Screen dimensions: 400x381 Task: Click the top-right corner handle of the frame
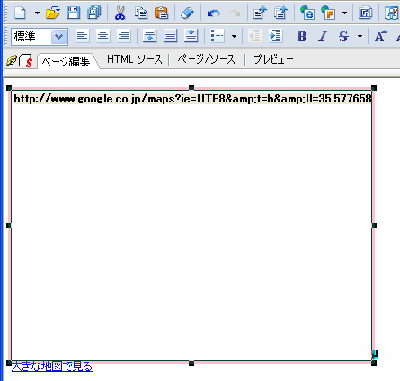[x=374, y=88]
